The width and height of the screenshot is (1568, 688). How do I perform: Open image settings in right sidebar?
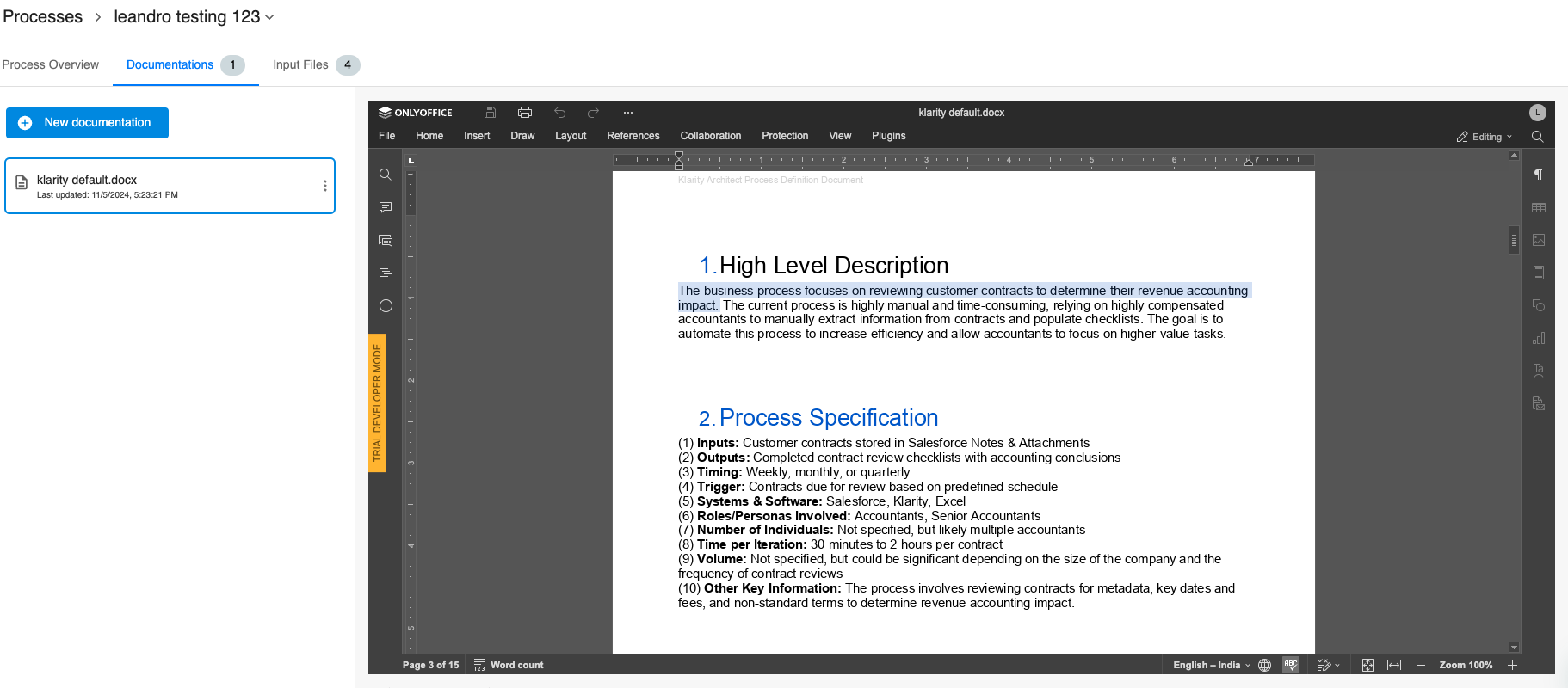(1539, 240)
